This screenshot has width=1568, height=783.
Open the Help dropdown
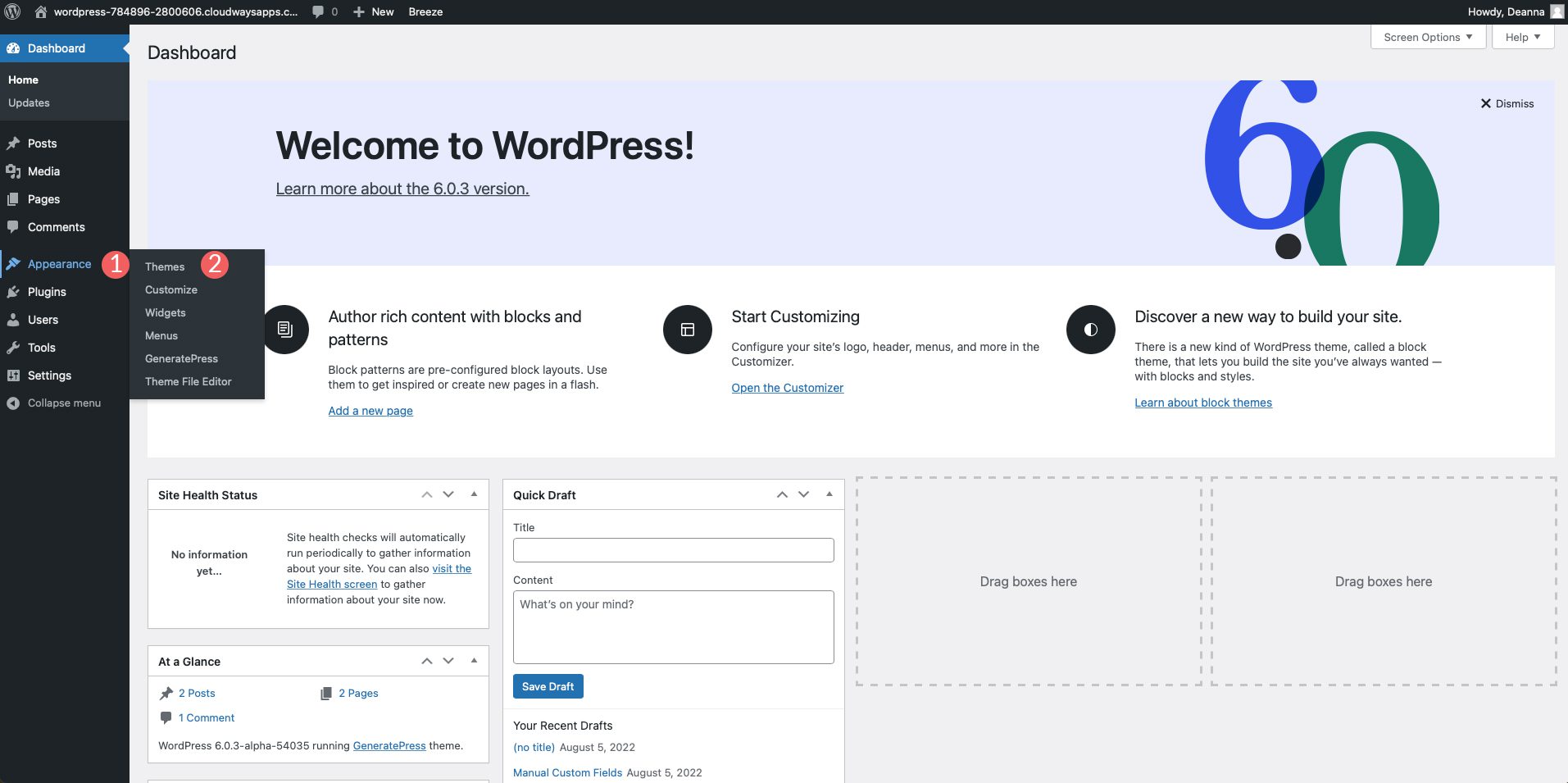click(x=1521, y=36)
